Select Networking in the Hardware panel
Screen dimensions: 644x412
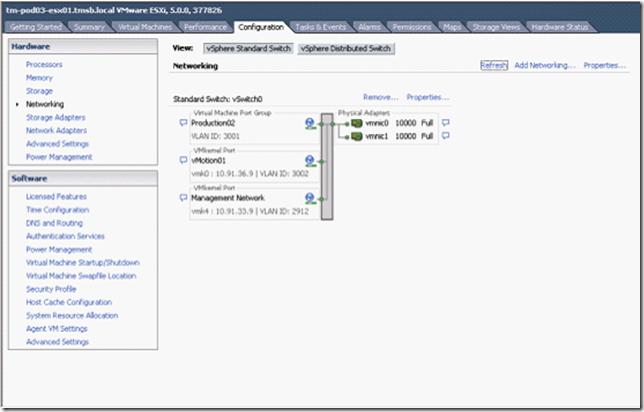(45, 104)
